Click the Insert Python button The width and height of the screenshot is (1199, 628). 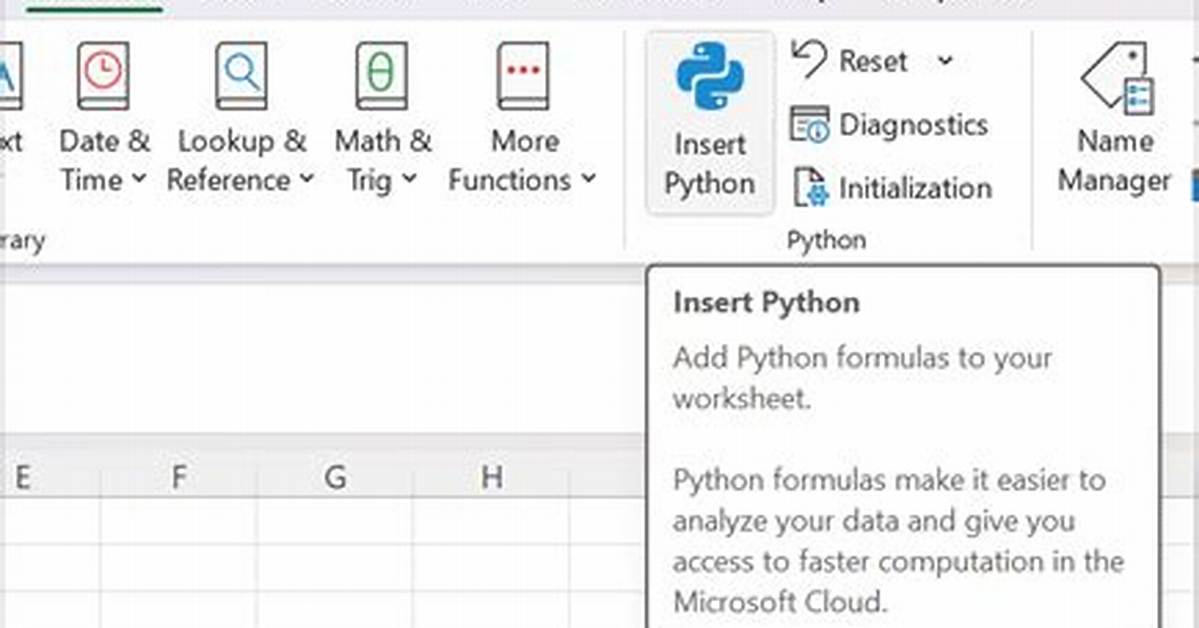[x=710, y=122]
